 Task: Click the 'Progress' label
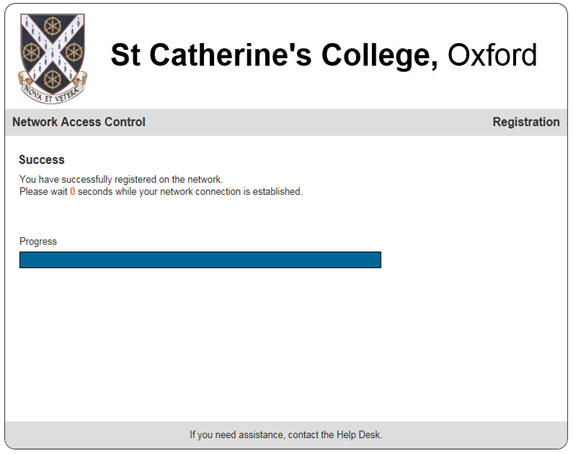click(38, 241)
